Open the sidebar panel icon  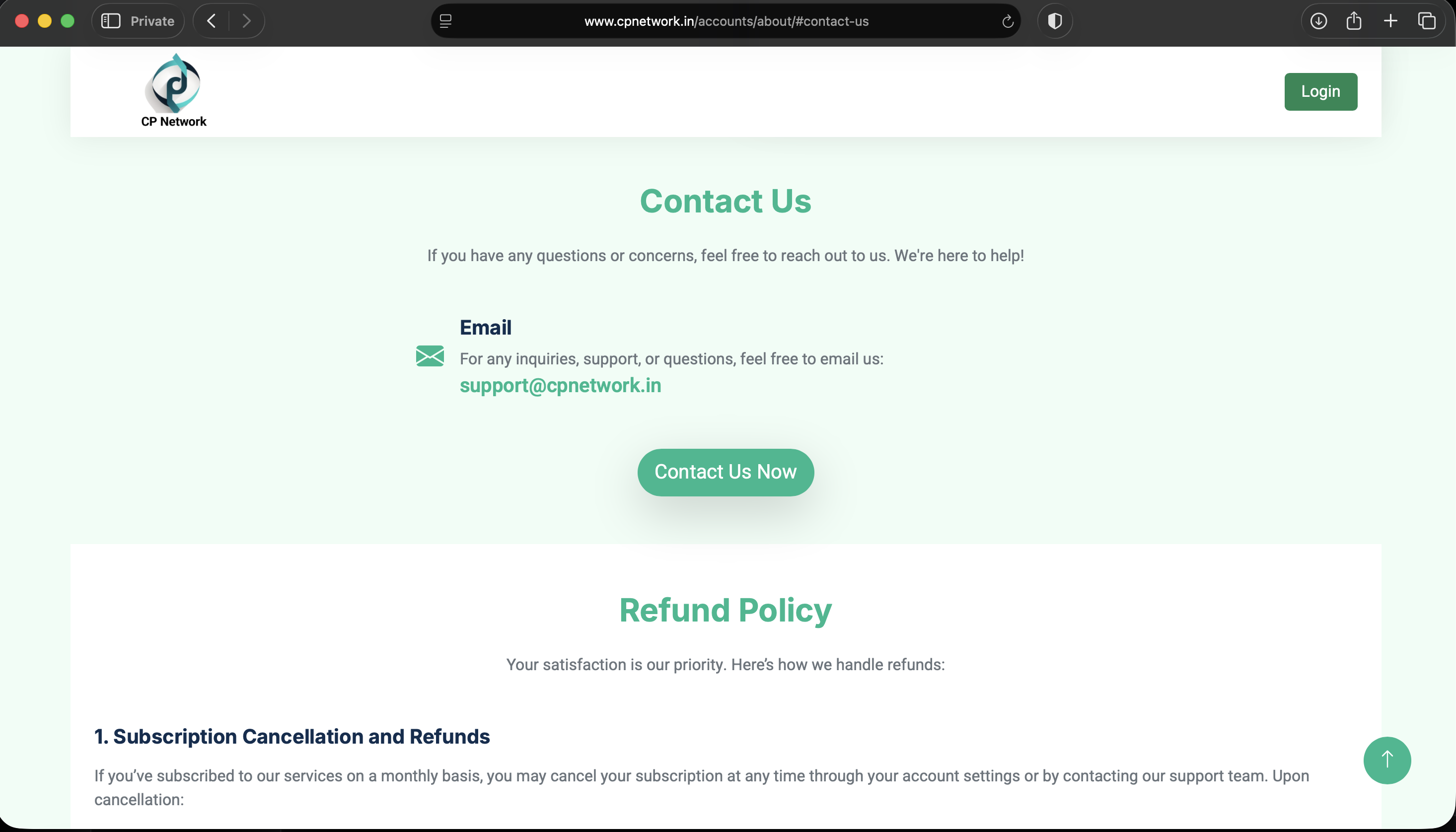point(110,21)
